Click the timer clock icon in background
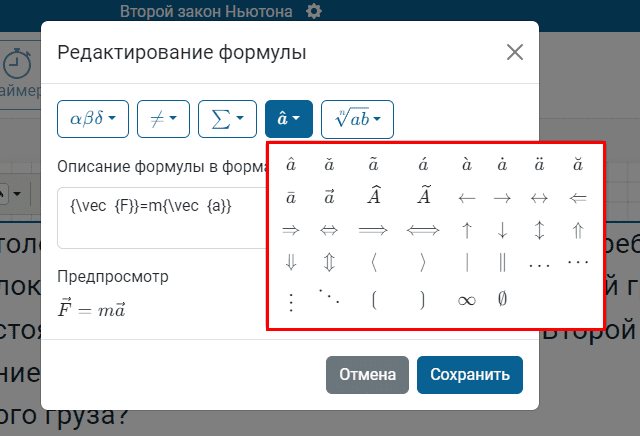The height and width of the screenshot is (436, 640). point(17,64)
